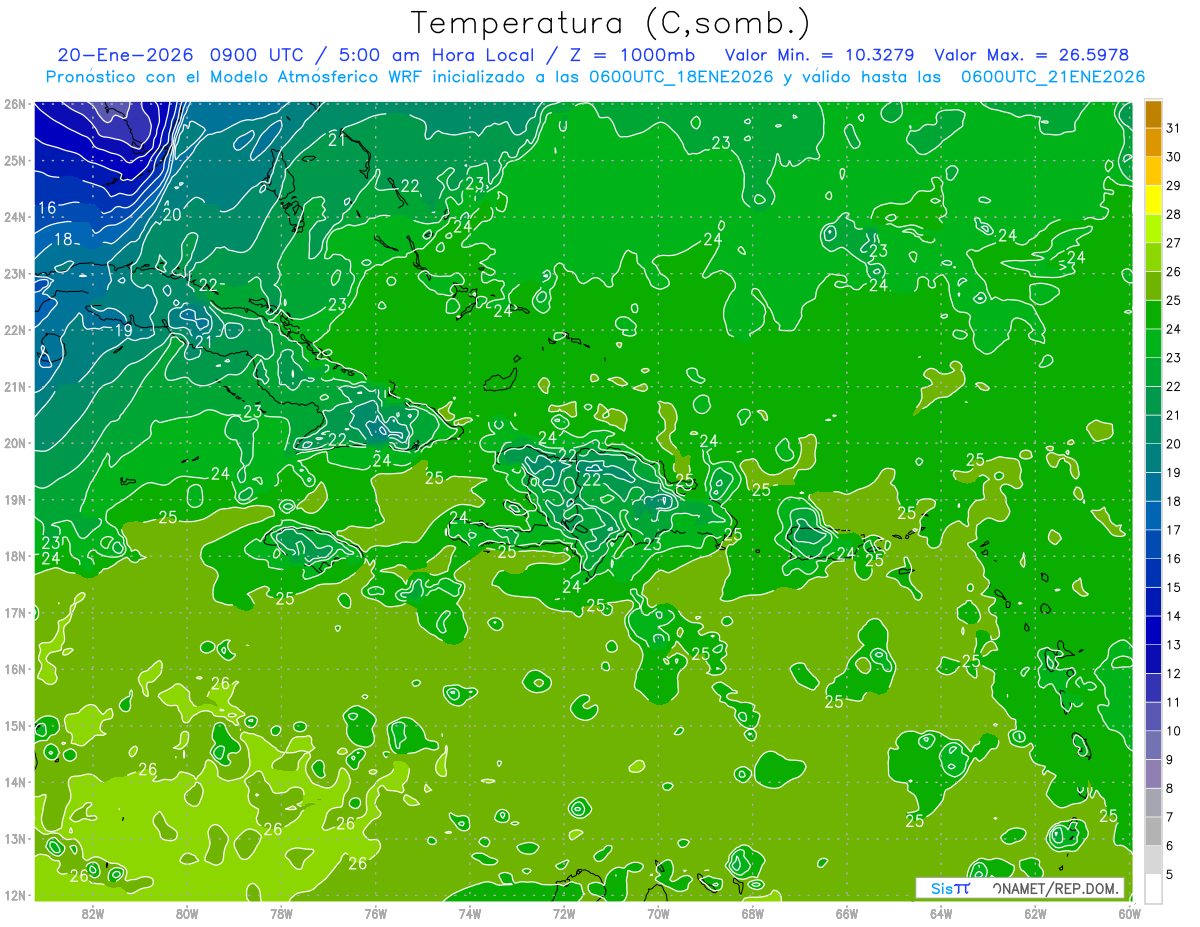Click latitude axis label '23N'

coord(13,274)
